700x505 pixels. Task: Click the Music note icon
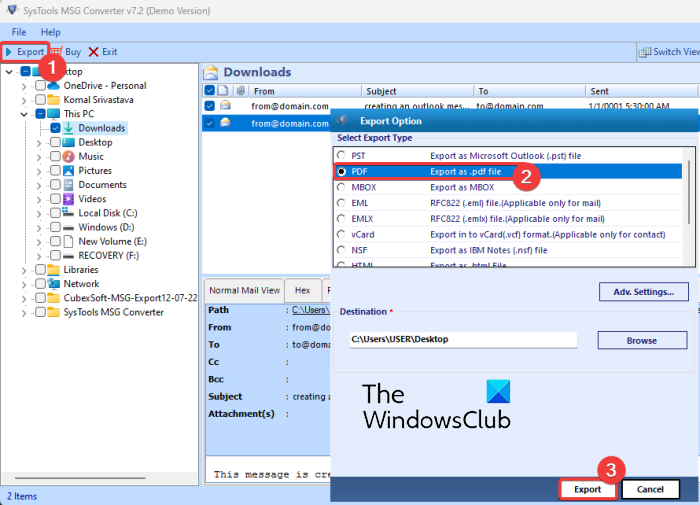point(69,157)
